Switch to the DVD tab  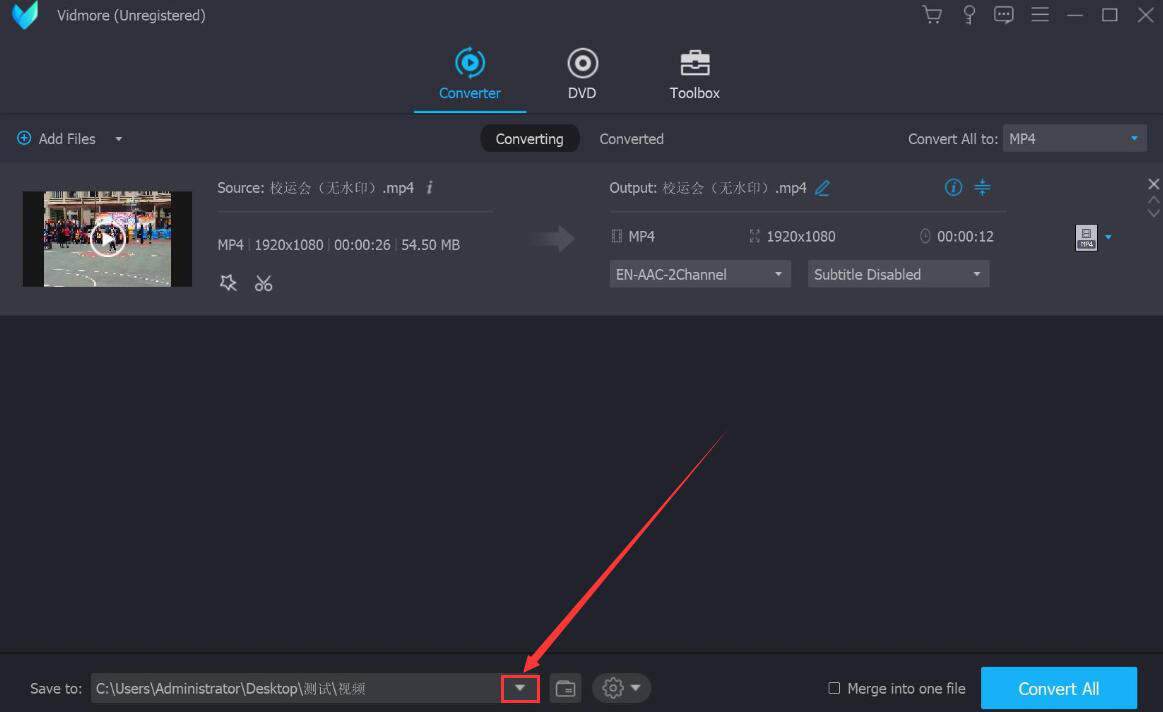(x=582, y=73)
